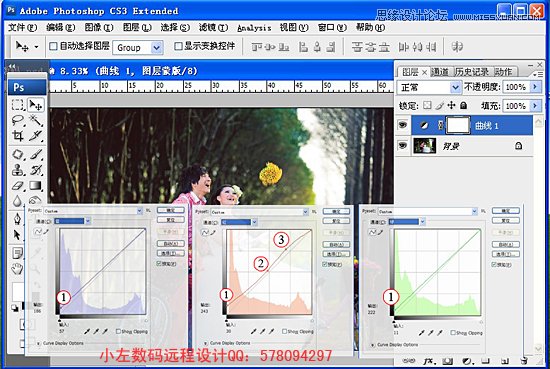Open the 图像(I) menu
Screen dimensions: 550x369
coord(99,27)
